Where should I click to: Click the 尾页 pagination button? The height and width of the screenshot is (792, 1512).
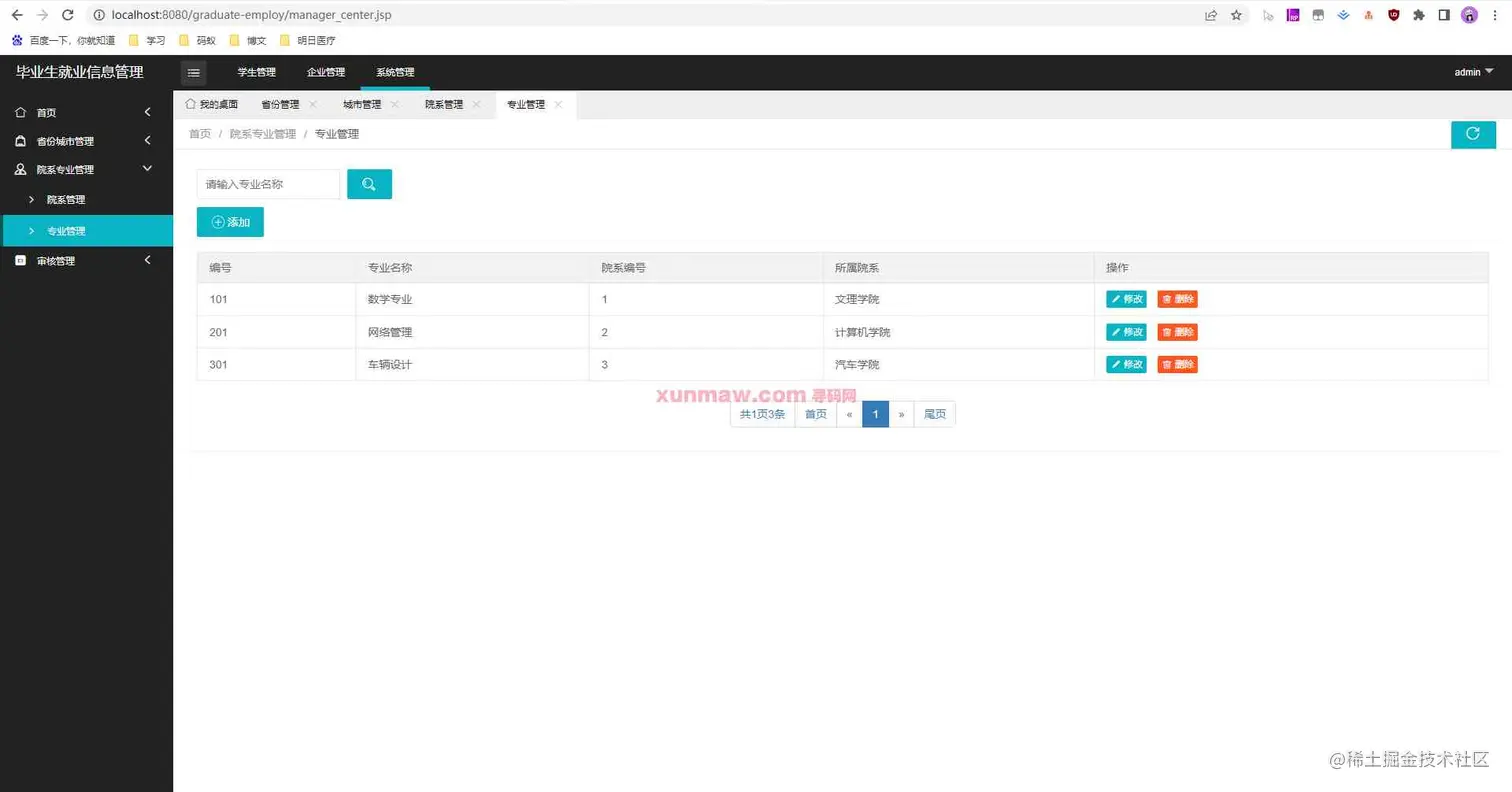(x=935, y=414)
